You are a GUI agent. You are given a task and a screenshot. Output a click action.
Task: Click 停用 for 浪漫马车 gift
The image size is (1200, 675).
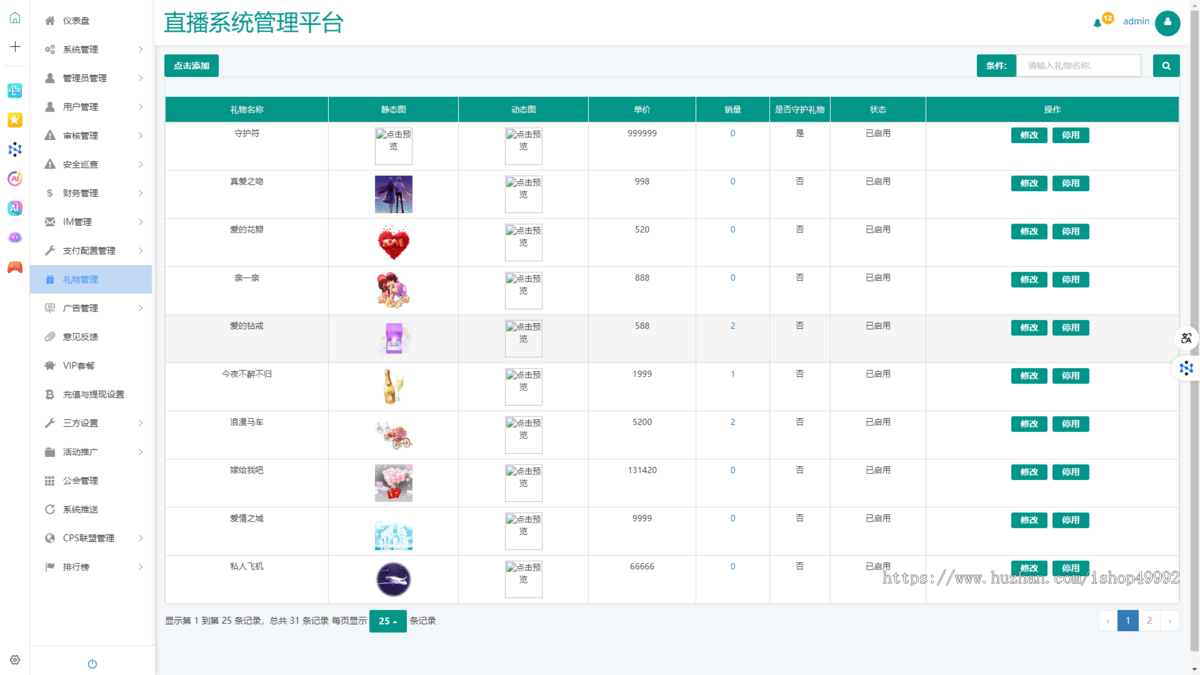[x=1070, y=424]
